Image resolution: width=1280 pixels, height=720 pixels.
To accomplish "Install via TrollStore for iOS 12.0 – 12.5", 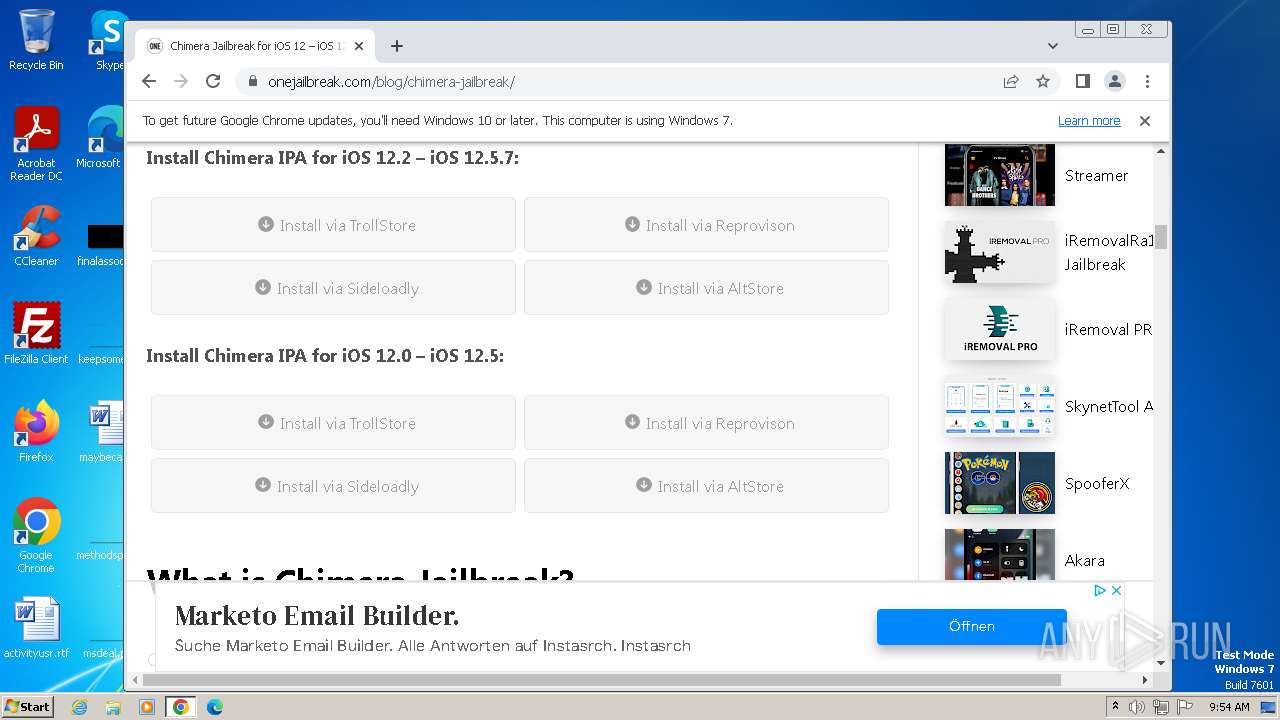I will click(333, 423).
